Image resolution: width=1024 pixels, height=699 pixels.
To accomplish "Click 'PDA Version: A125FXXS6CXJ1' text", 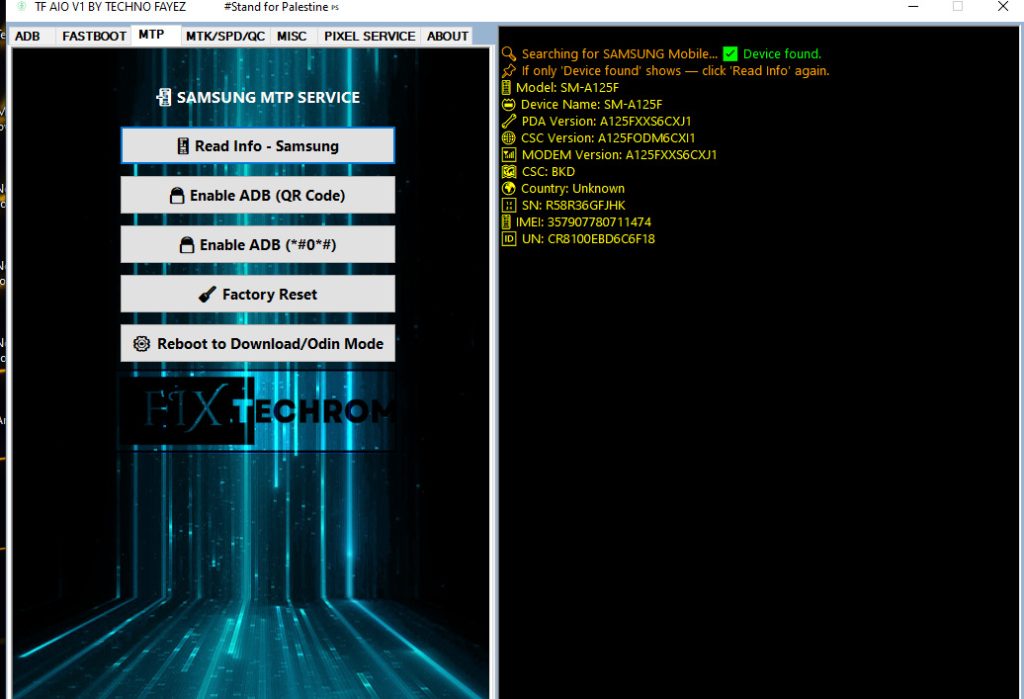I will click(606, 121).
